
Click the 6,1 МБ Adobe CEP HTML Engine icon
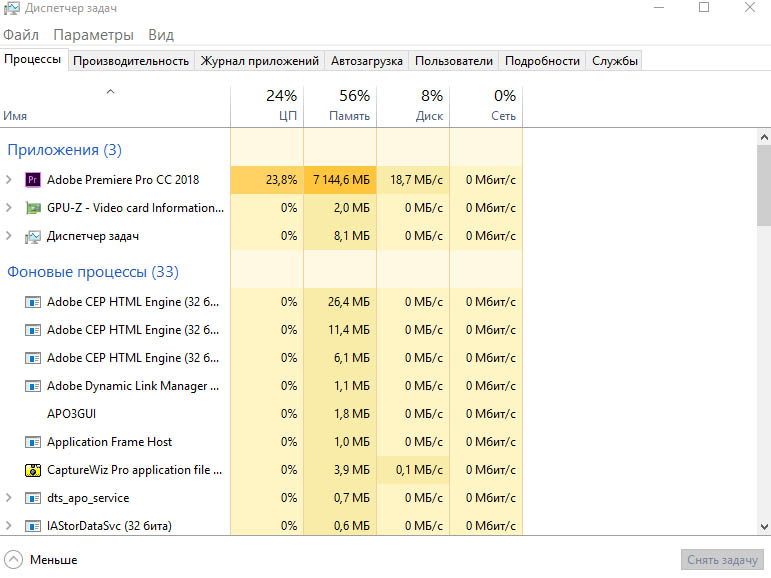(32, 358)
